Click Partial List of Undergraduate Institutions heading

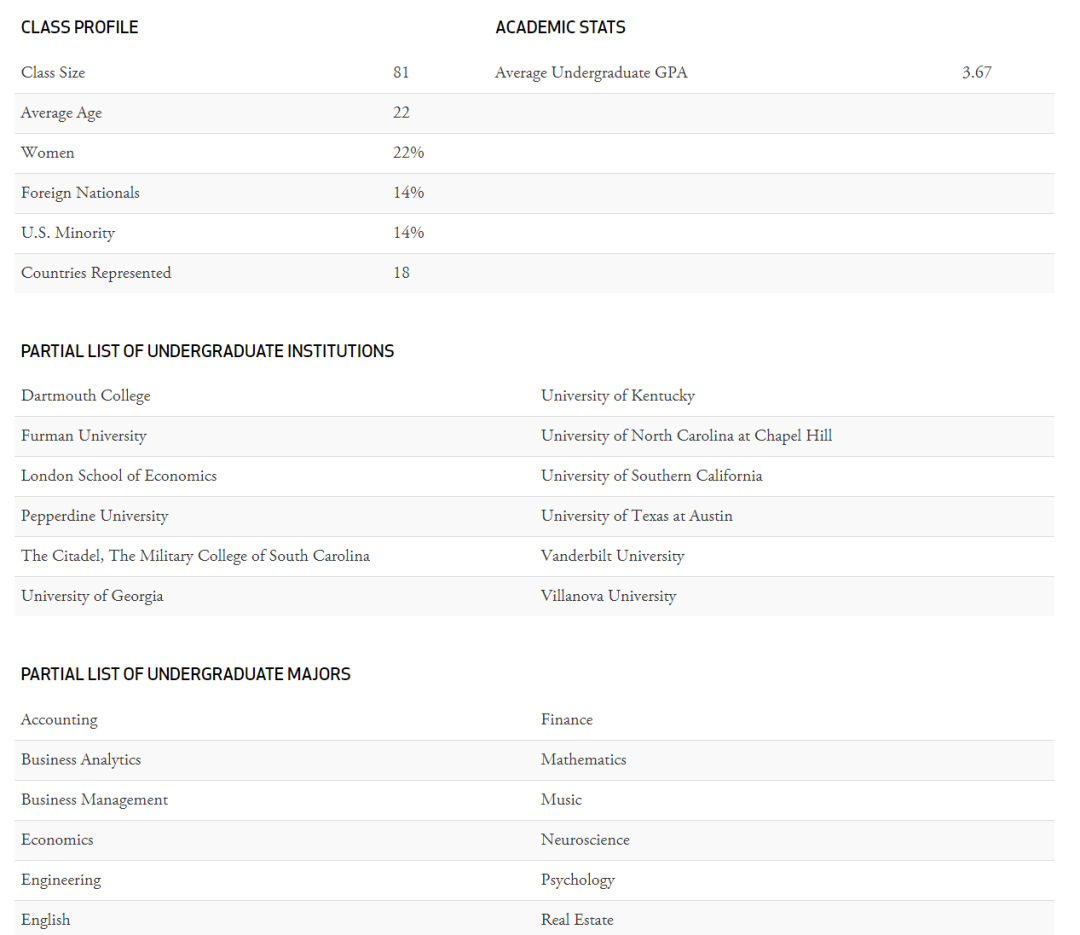[x=207, y=351]
